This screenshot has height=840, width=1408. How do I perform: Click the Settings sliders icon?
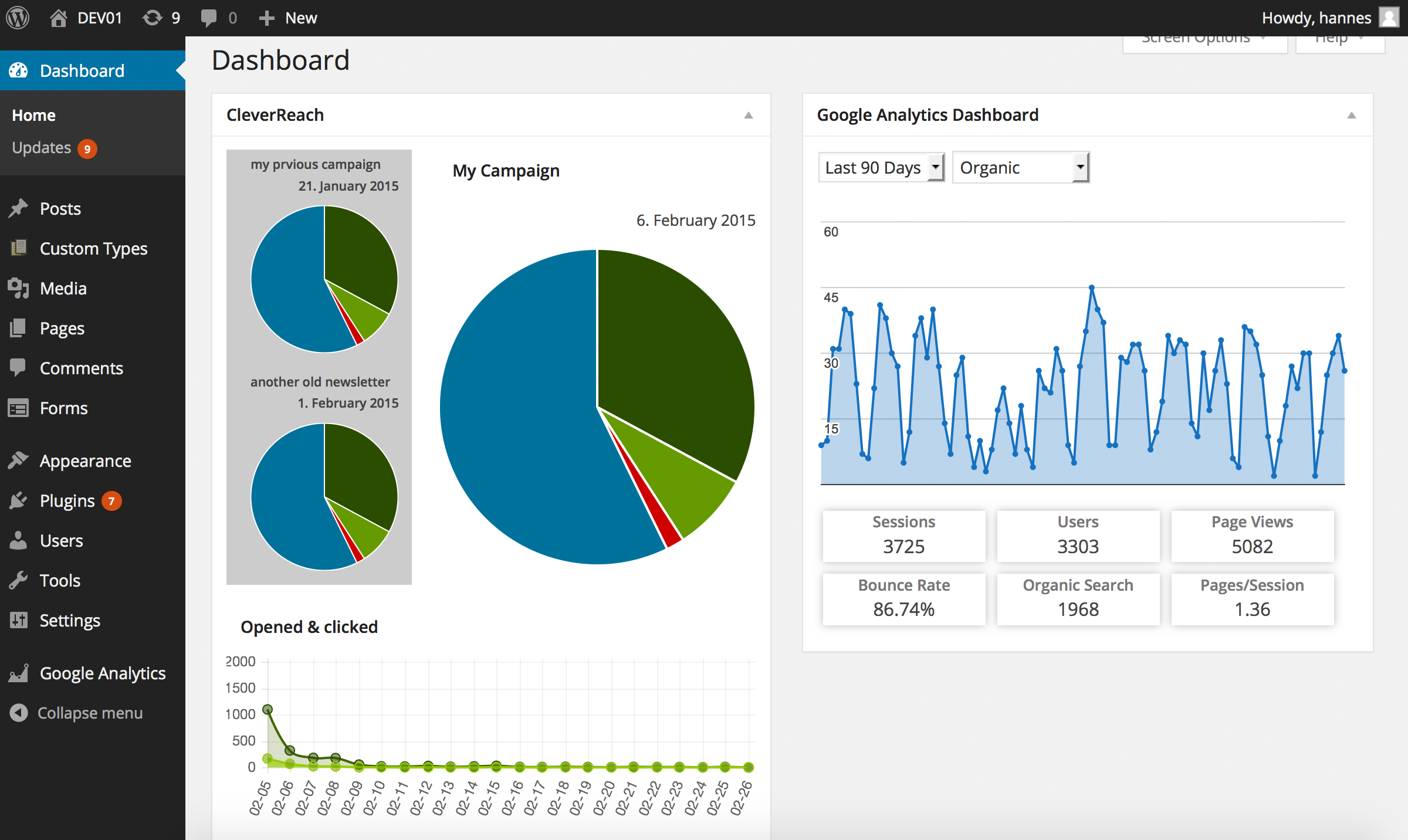click(18, 620)
